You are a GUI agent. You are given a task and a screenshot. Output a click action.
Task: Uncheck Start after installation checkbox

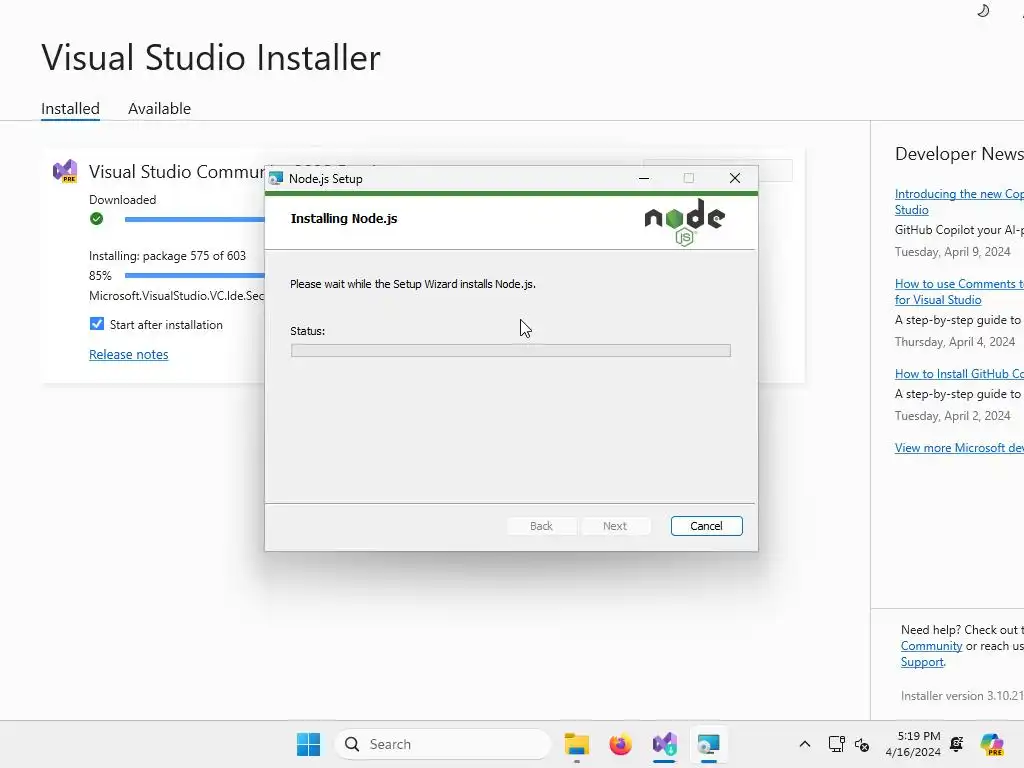pyautogui.click(x=97, y=324)
